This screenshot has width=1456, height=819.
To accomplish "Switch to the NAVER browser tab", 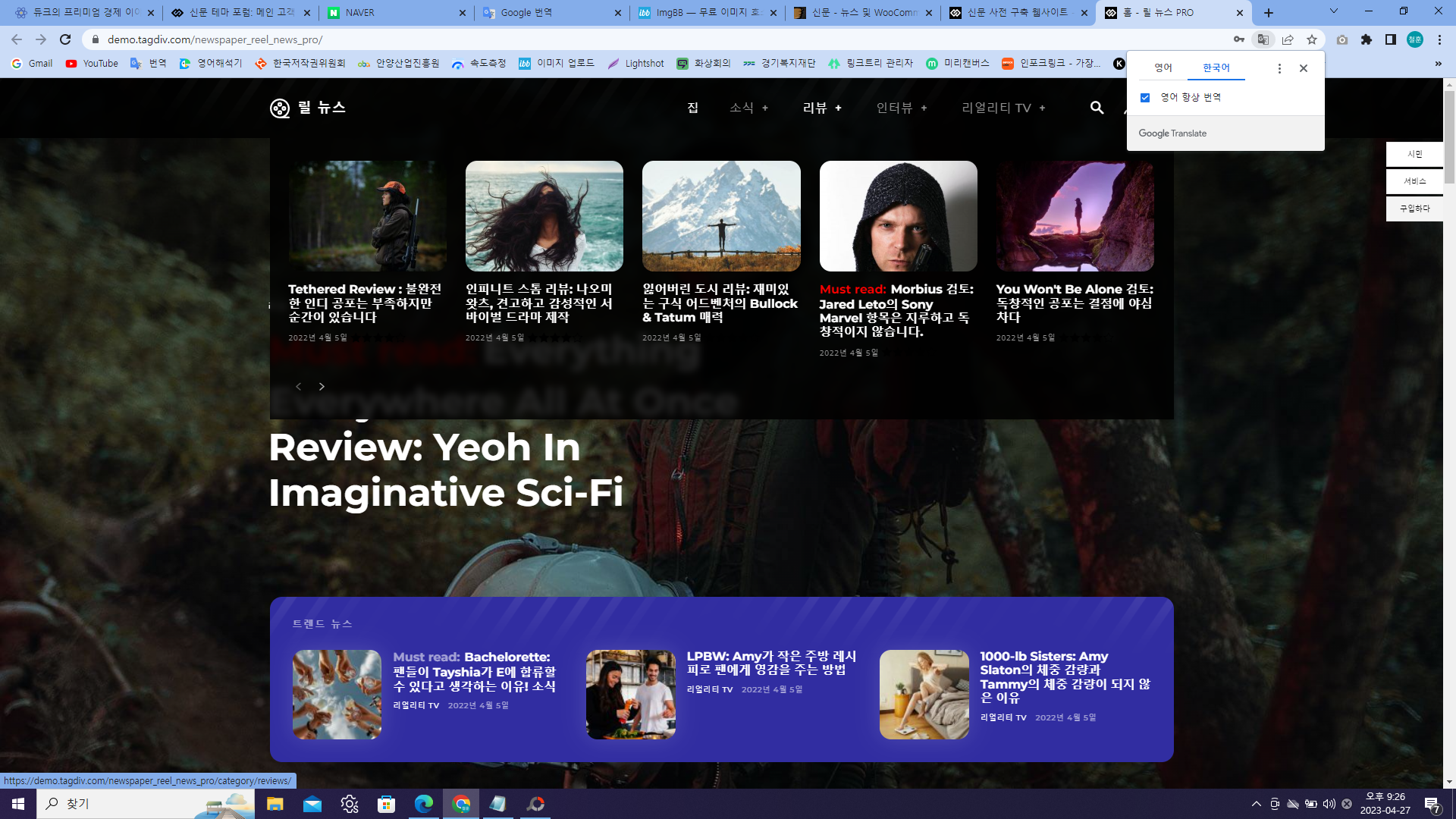I will pos(397,13).
